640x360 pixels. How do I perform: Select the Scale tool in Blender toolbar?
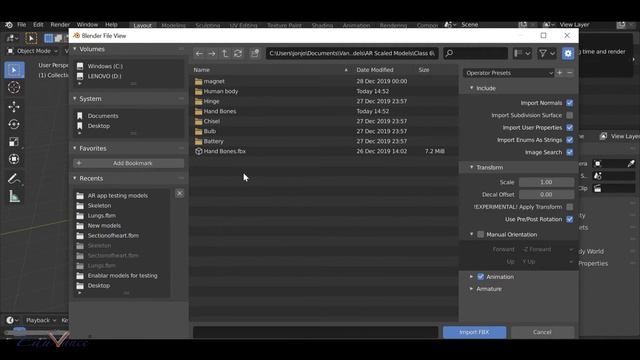tap(14, 142)
